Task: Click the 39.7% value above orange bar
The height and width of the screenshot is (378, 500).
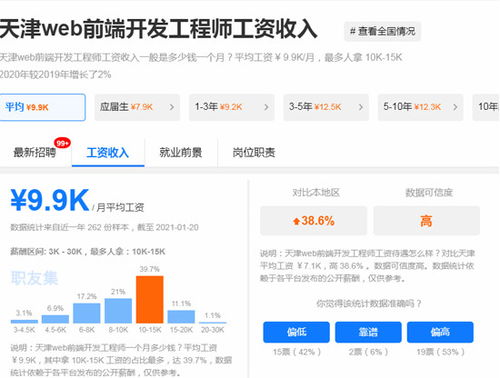Action: 149,269
